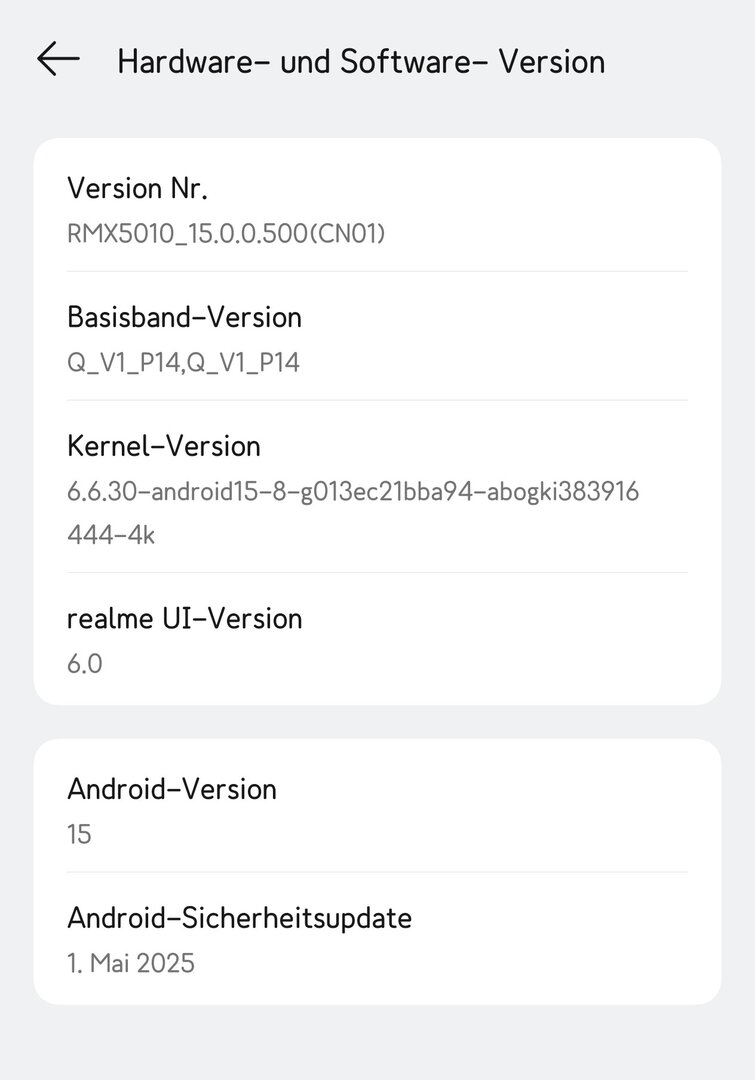755x1080 pixels.
Task: Open the Android-Sicherheitsupdate entry label
Action: (239, 917)
